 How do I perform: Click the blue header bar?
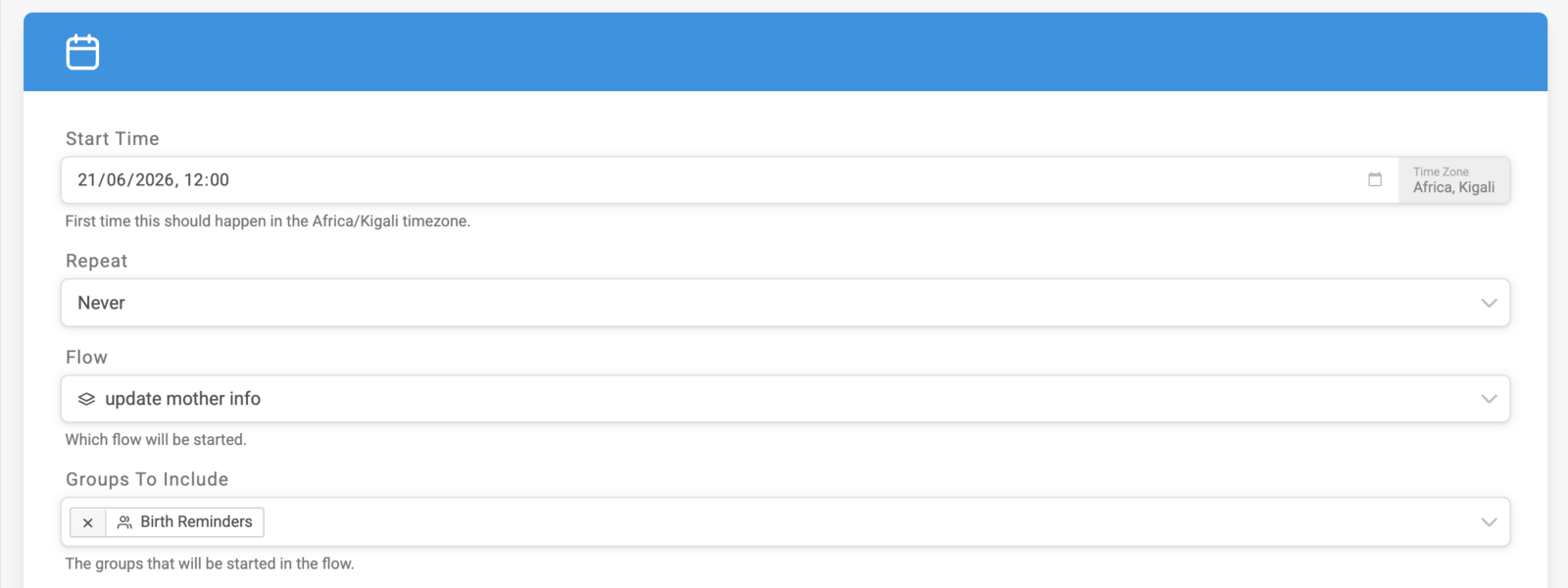click(x=785, y=52)
